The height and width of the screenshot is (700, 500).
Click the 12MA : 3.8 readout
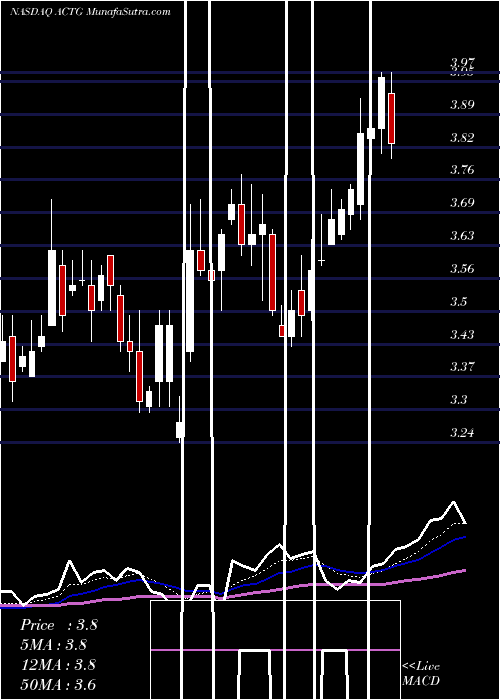click(58, 665)
